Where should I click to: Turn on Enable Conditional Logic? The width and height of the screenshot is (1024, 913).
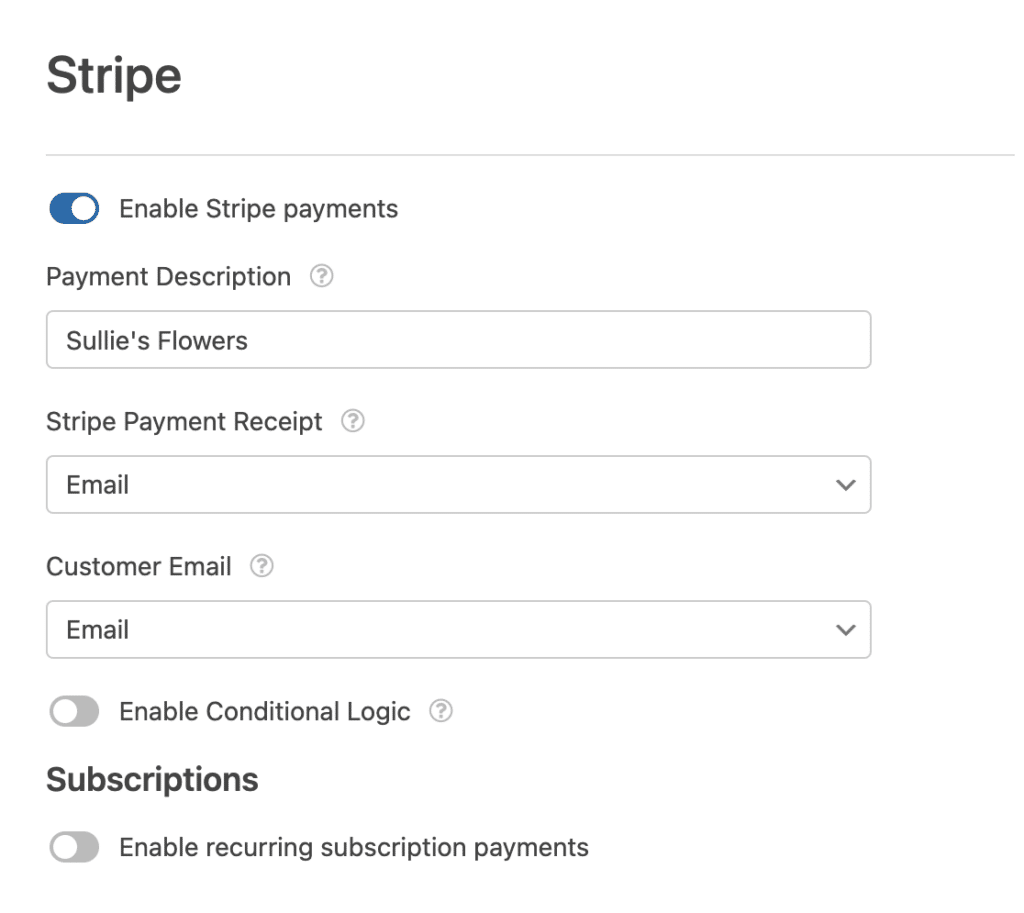[72, 711]
